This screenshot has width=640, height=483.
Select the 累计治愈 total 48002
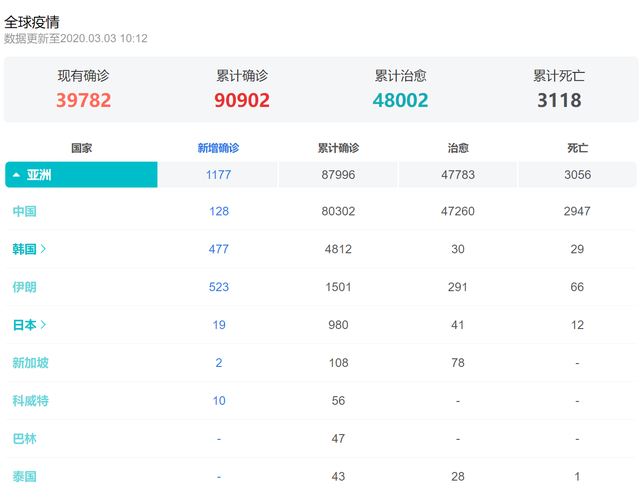[400, 100]
